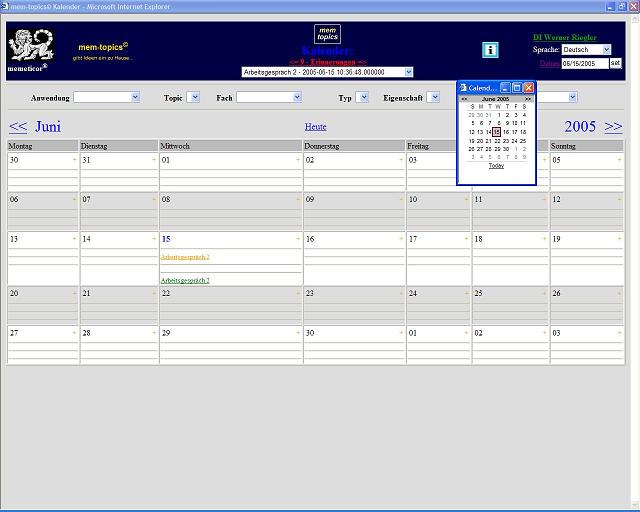
Task: Open the orange Arbeitsgespräch 2 entry
Action: coord(185,257)
